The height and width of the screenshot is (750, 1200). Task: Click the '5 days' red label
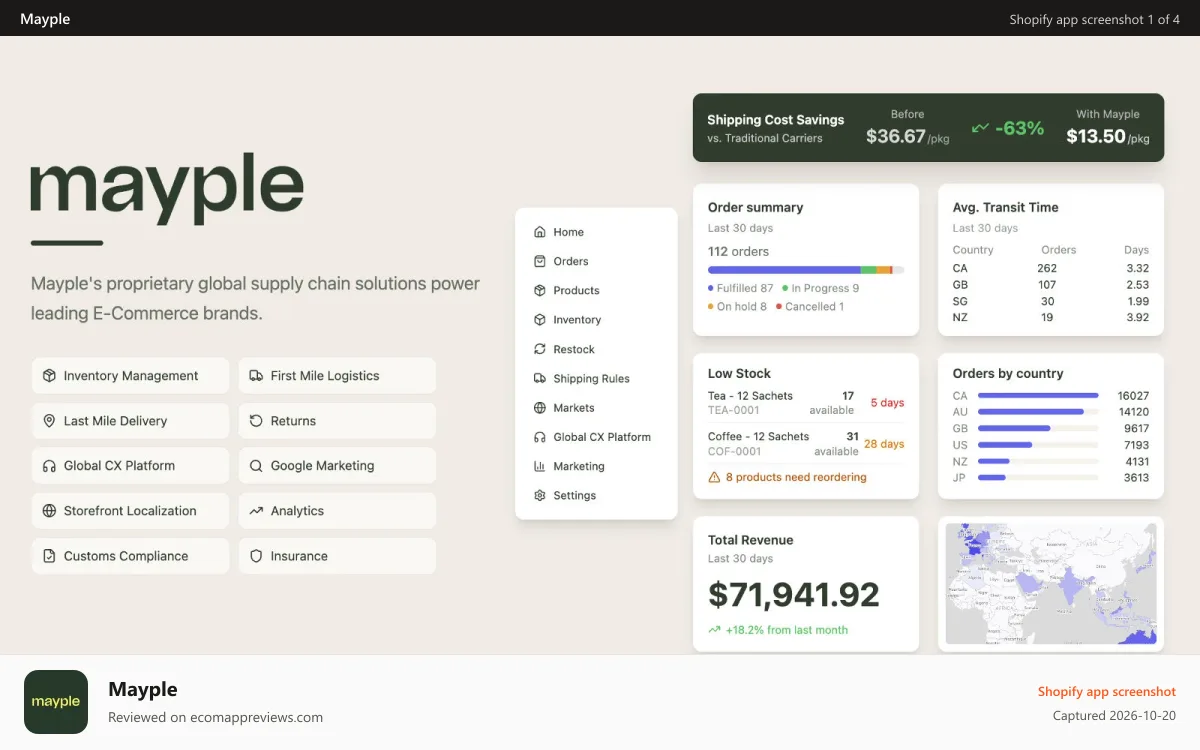tap(887, 403)
